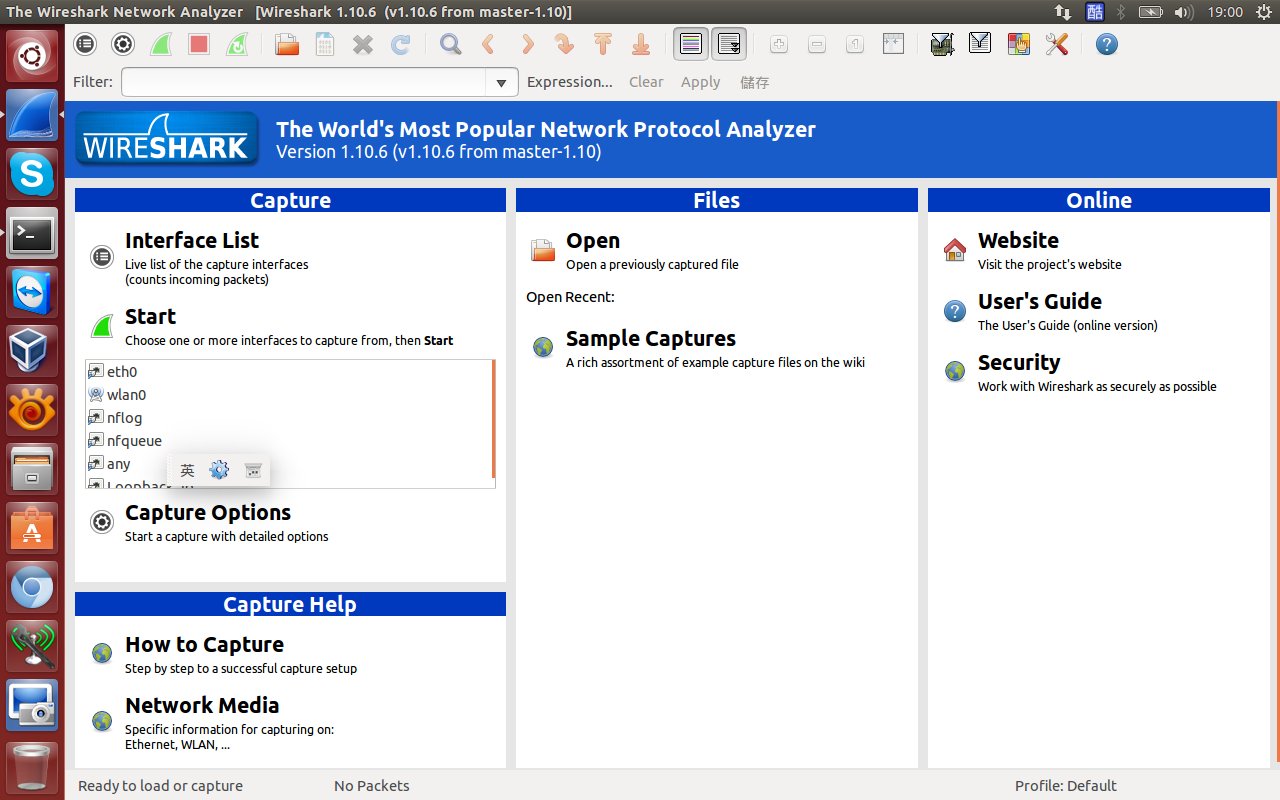Jump to the first packet icon

(x=603, y=44)
